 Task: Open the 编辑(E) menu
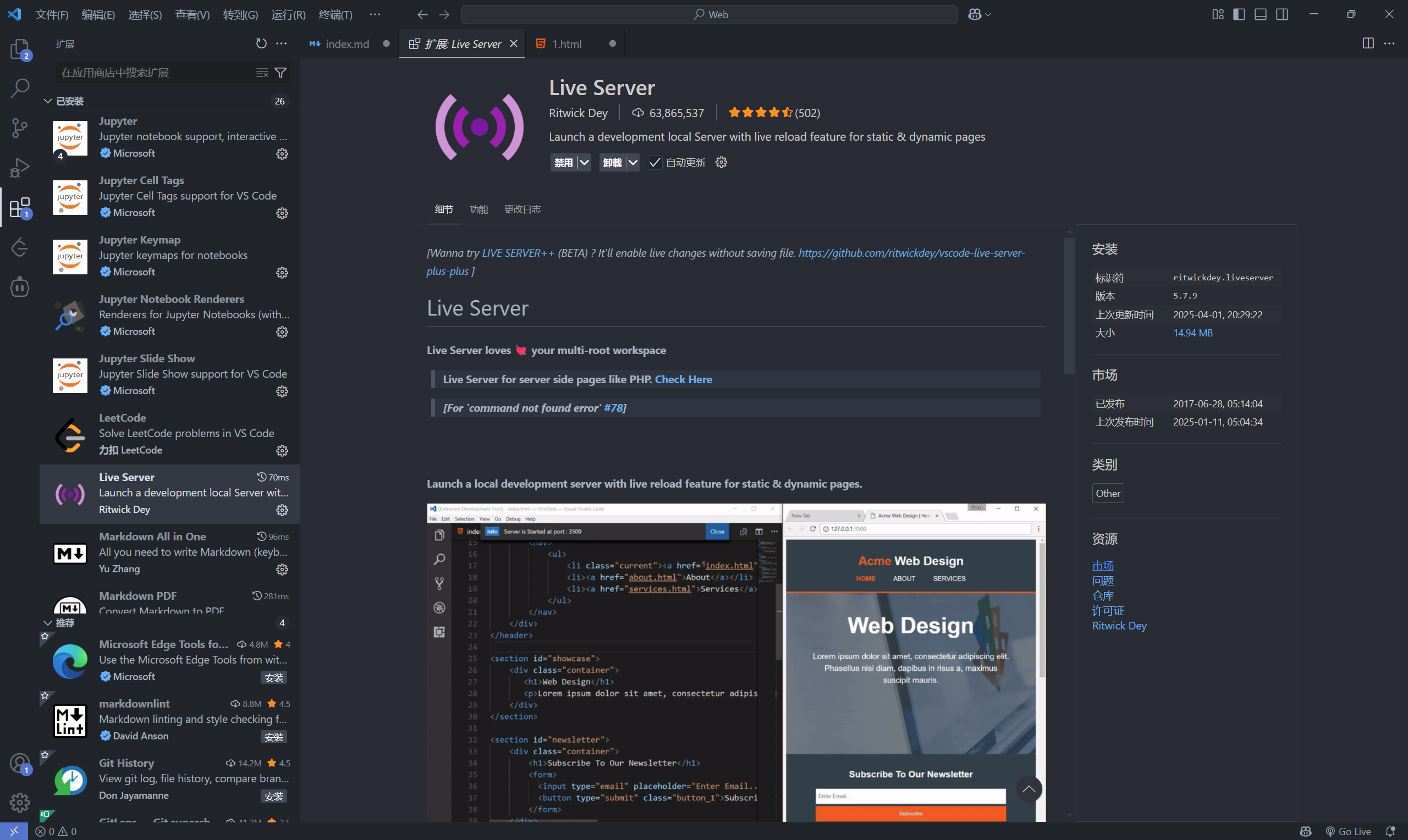coord(98,15)
